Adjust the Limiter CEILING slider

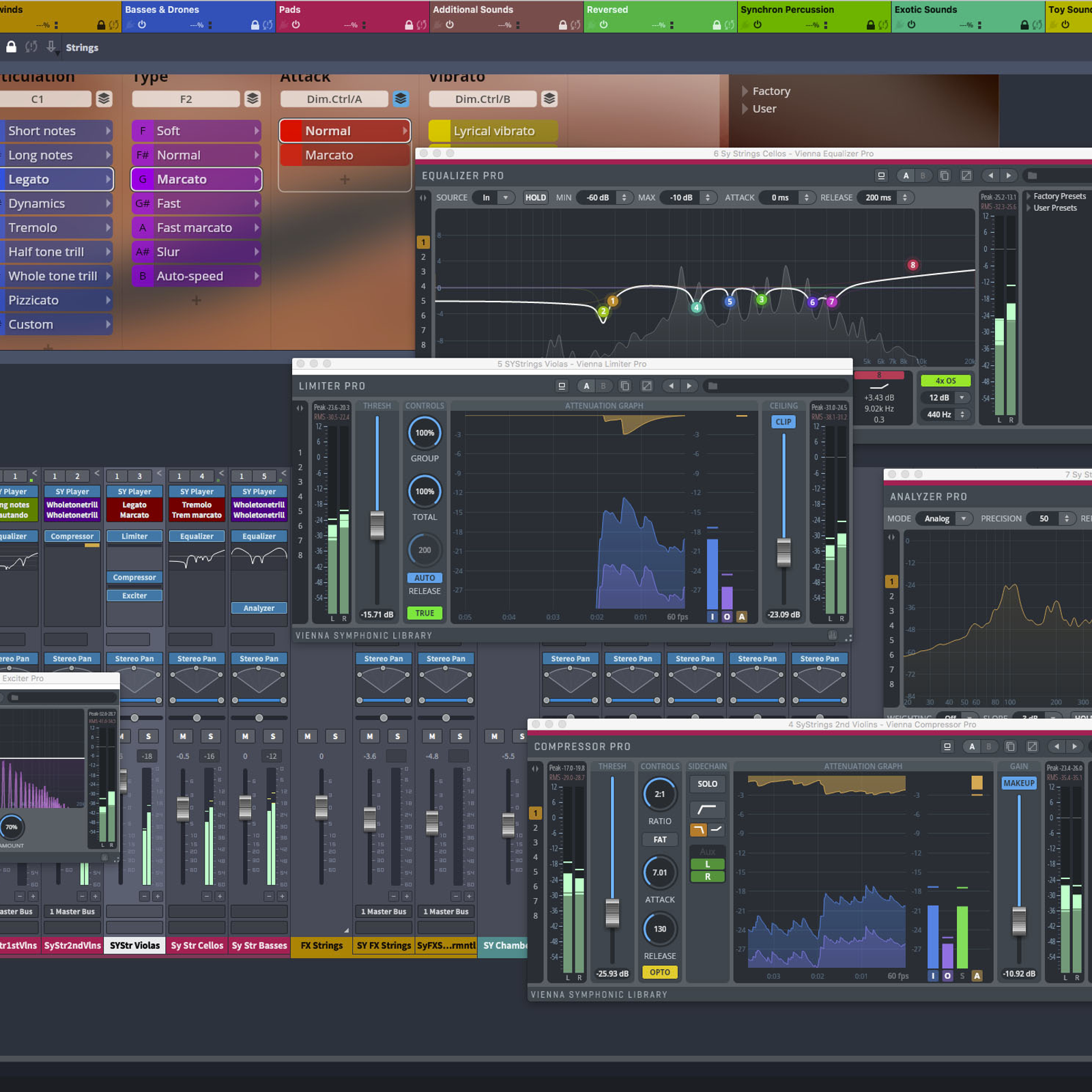784,552
